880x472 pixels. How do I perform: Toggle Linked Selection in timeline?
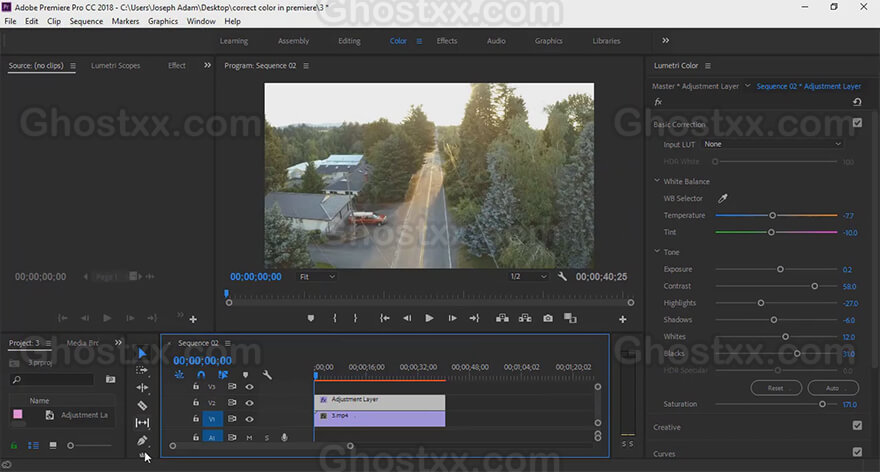pyautogui.click(x=223, y=374)
